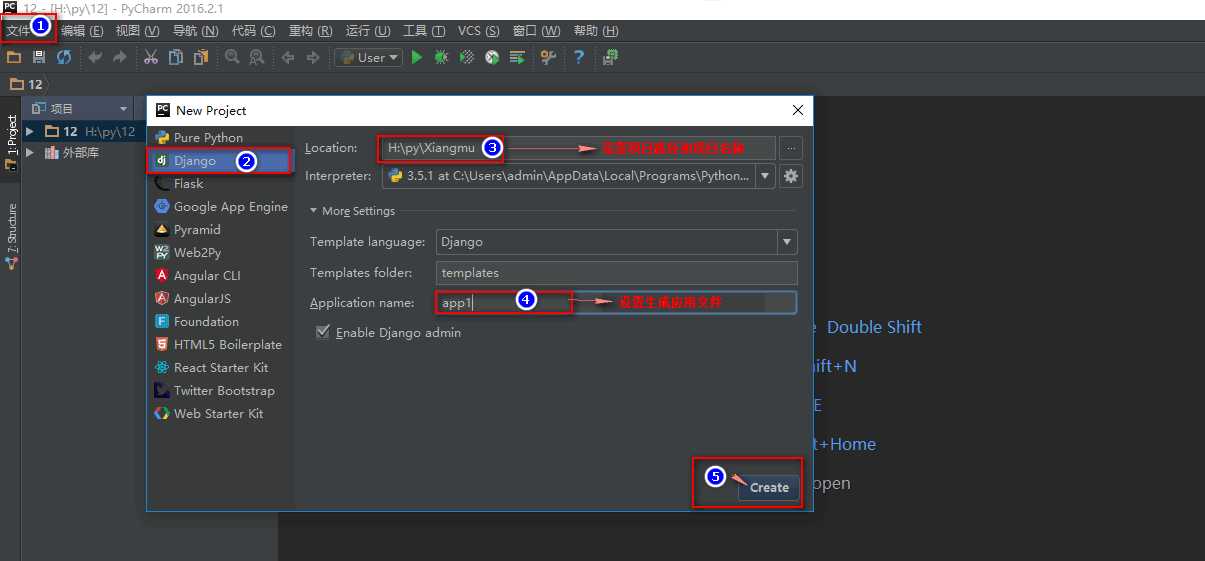Open Settings via wrench toolbar icon
Screen dimensions: 1205x561
[548, 57]
